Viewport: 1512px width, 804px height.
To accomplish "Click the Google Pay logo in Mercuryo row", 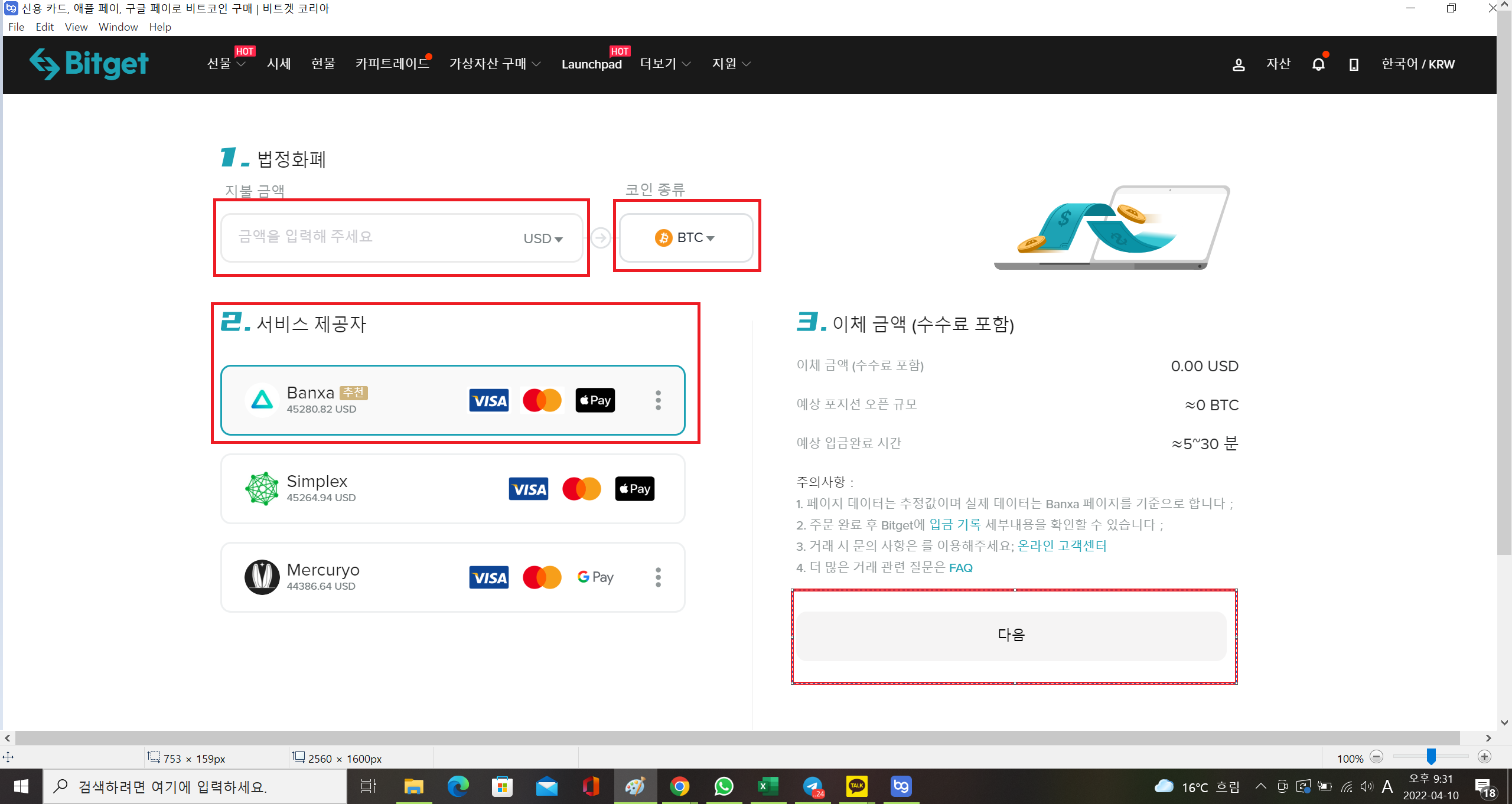I will pos(595,577).
